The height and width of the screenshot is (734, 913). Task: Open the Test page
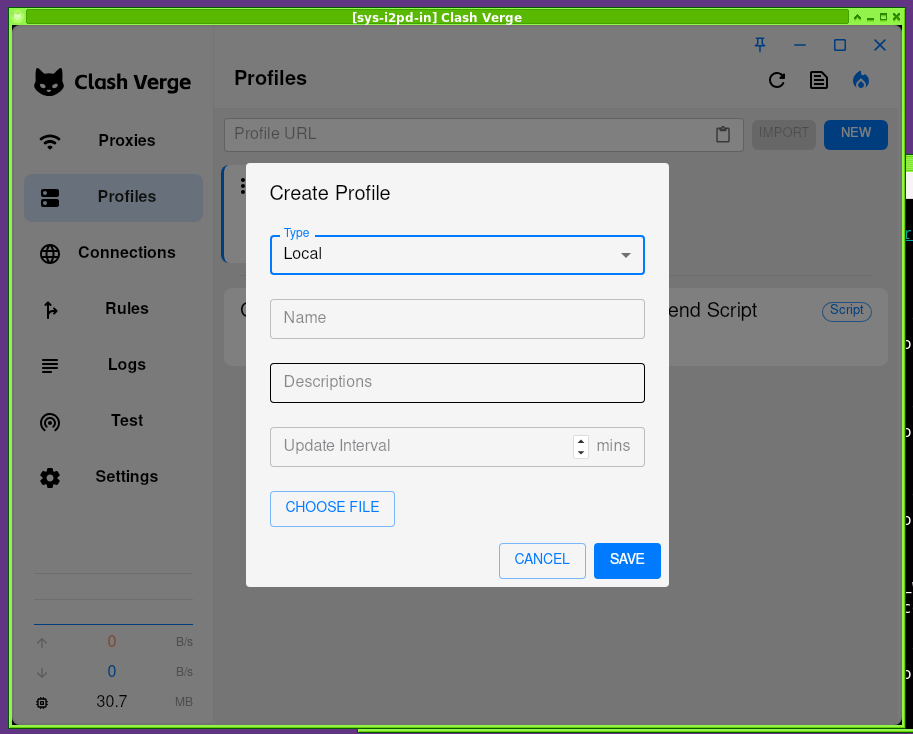point(114,421)
